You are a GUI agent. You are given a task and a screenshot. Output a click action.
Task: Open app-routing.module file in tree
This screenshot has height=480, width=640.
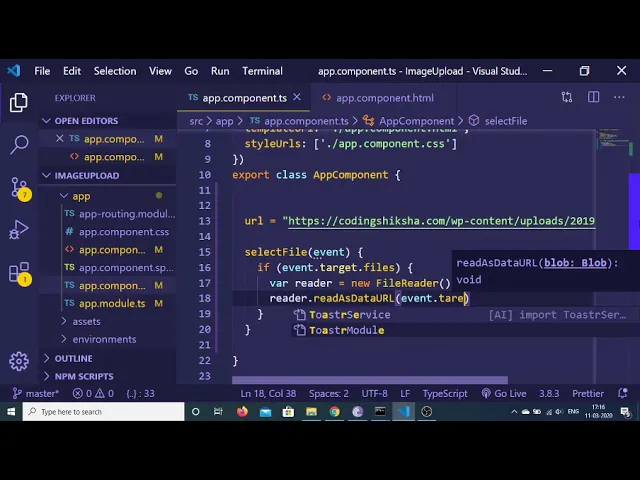(127, 214)
